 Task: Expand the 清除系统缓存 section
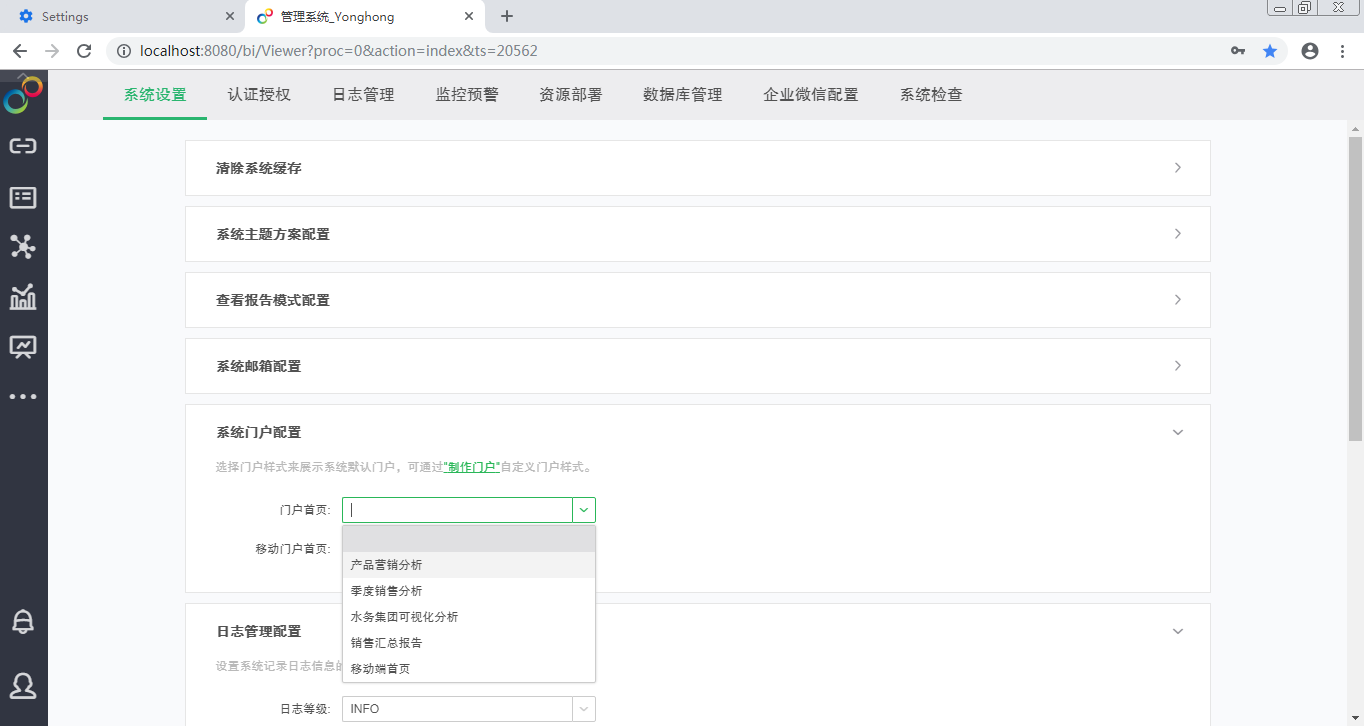(x=1177, y=168)
